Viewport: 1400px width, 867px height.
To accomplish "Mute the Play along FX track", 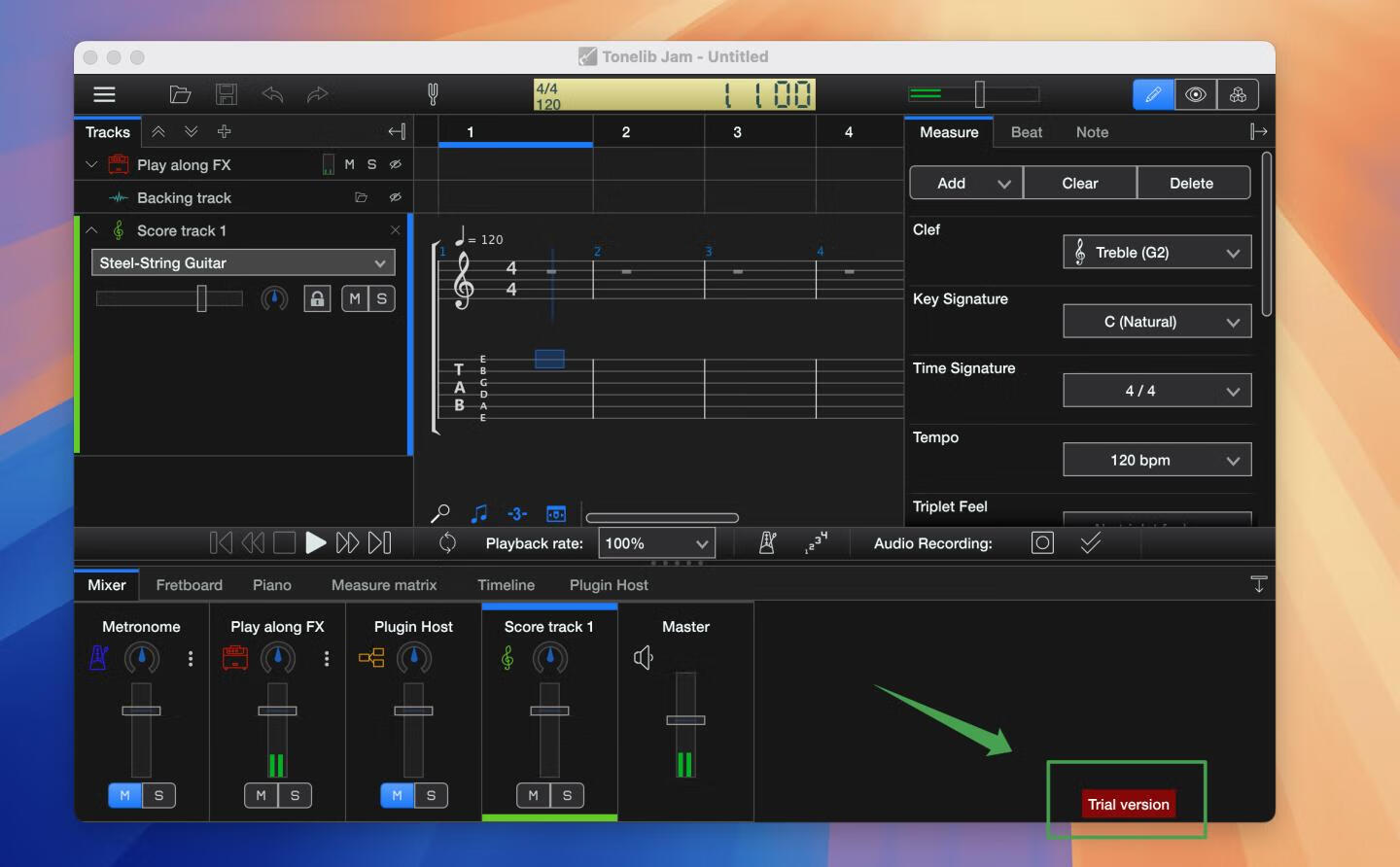I will coord(349,164).
